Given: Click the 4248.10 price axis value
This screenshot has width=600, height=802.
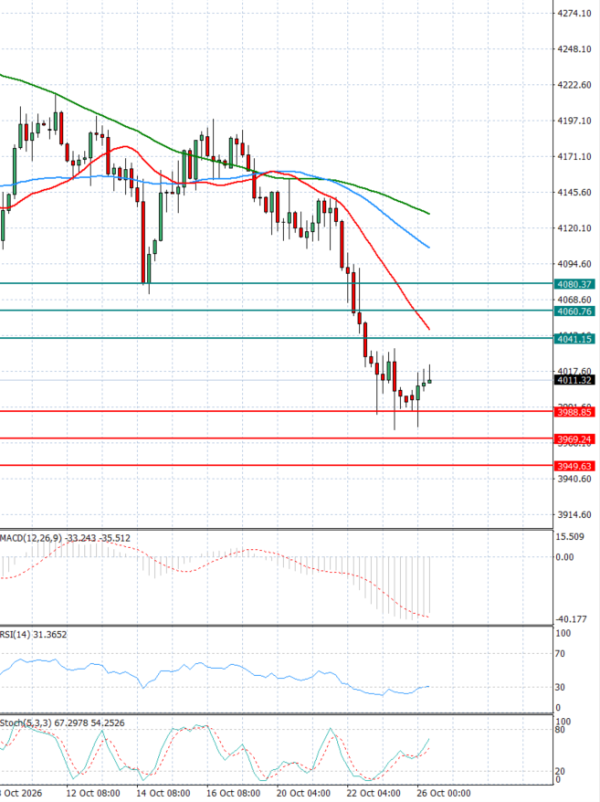Looking at the screenshot, I should click(574, 49).
